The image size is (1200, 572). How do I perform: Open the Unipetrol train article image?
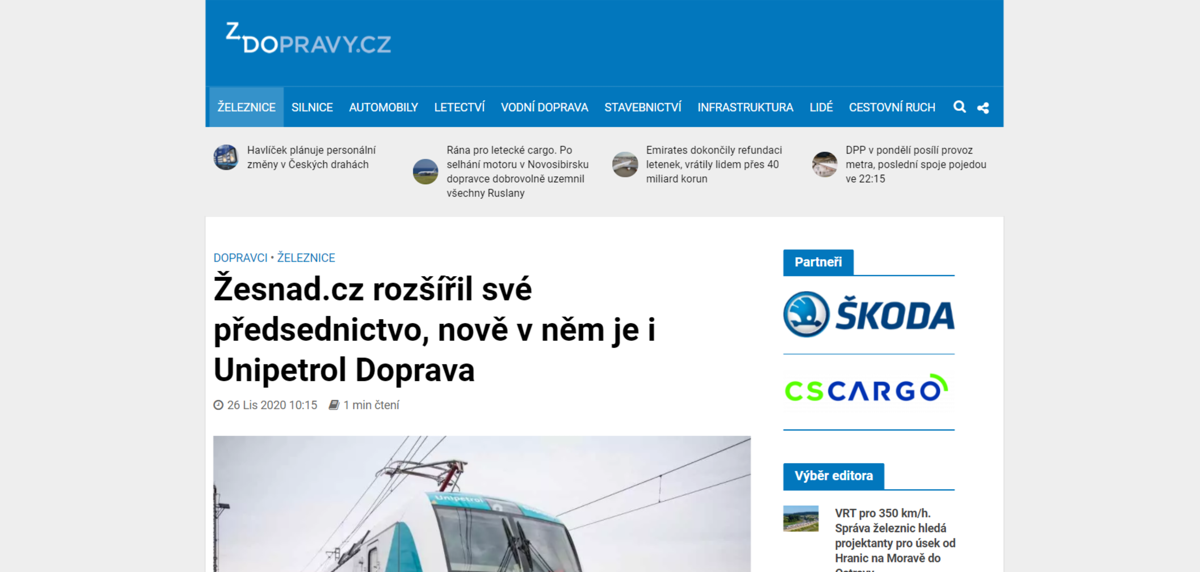pyautogui.click(x=482, y=504)
